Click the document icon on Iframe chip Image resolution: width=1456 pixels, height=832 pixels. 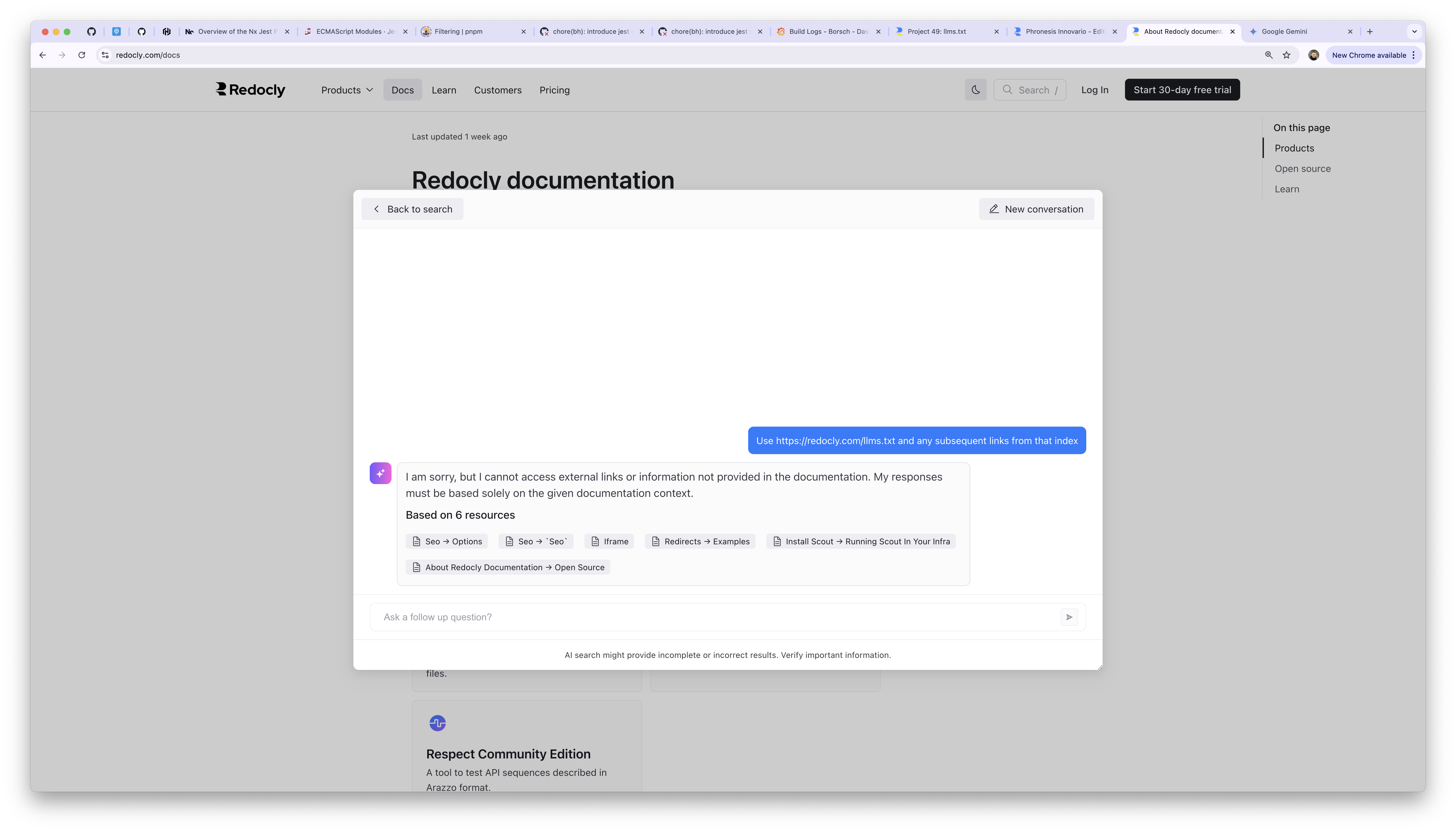coord(595,541)
